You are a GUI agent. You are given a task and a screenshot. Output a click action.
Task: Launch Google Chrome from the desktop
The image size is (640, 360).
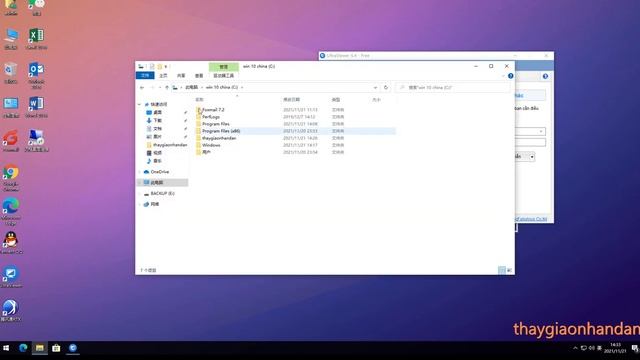[x=11, y=178]
